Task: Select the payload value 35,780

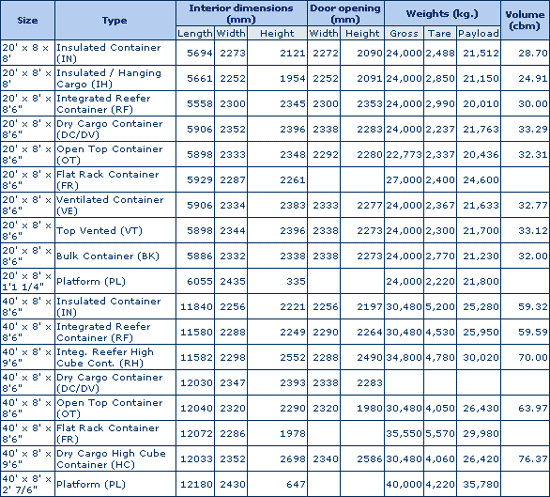Action: [481, 484]
